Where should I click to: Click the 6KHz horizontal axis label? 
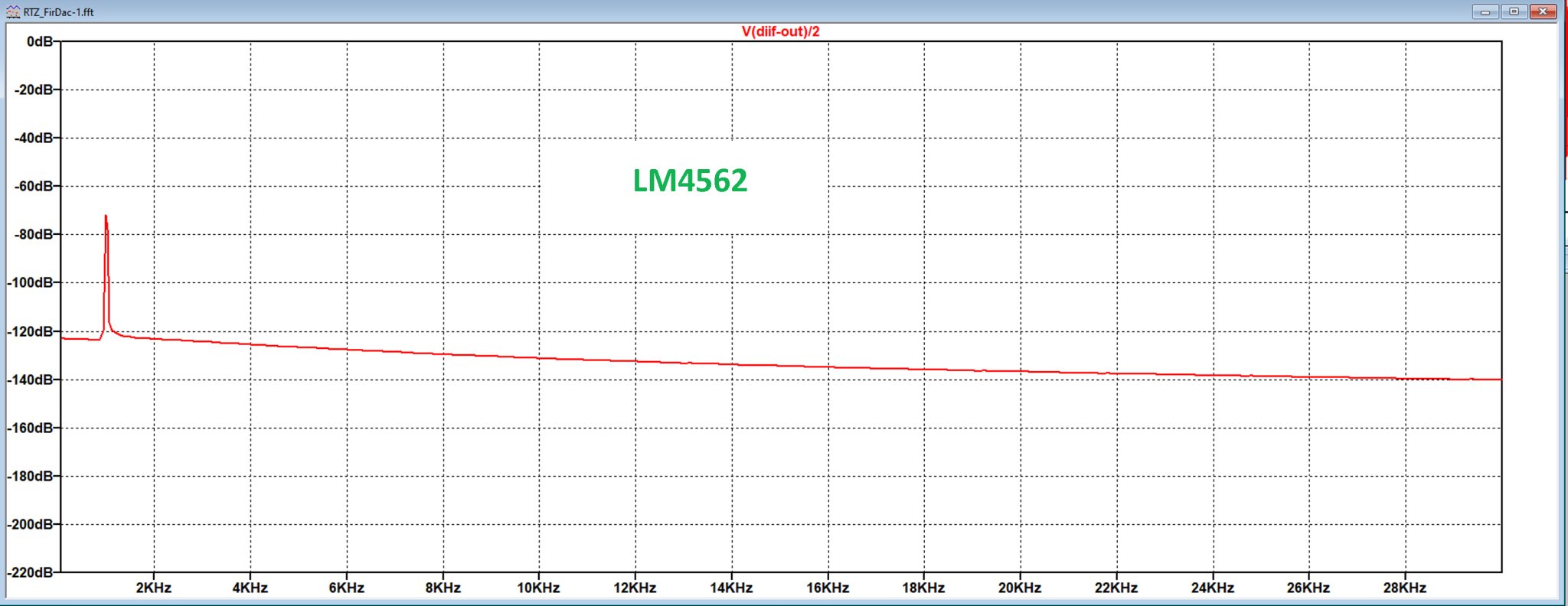point(347,588)
